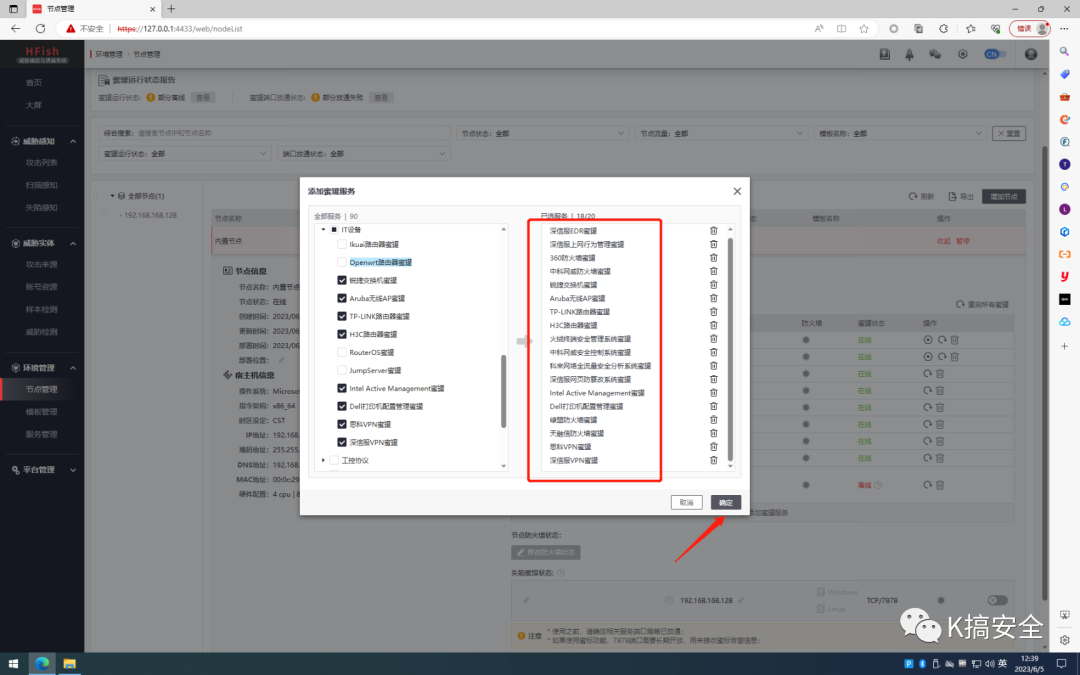Uncheck Intel Active Management蜜罐 checkbox

click(x=342, y=388)
